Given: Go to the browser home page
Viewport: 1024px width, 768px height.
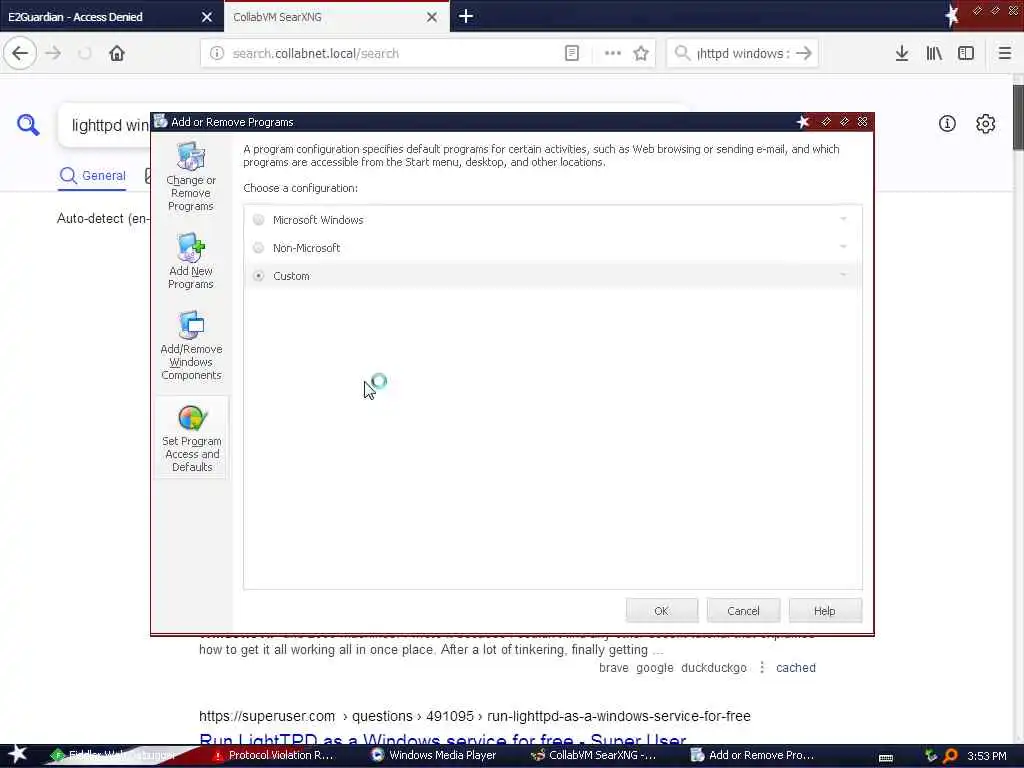Looking at the screenshot, I should (x=117, y=54).
